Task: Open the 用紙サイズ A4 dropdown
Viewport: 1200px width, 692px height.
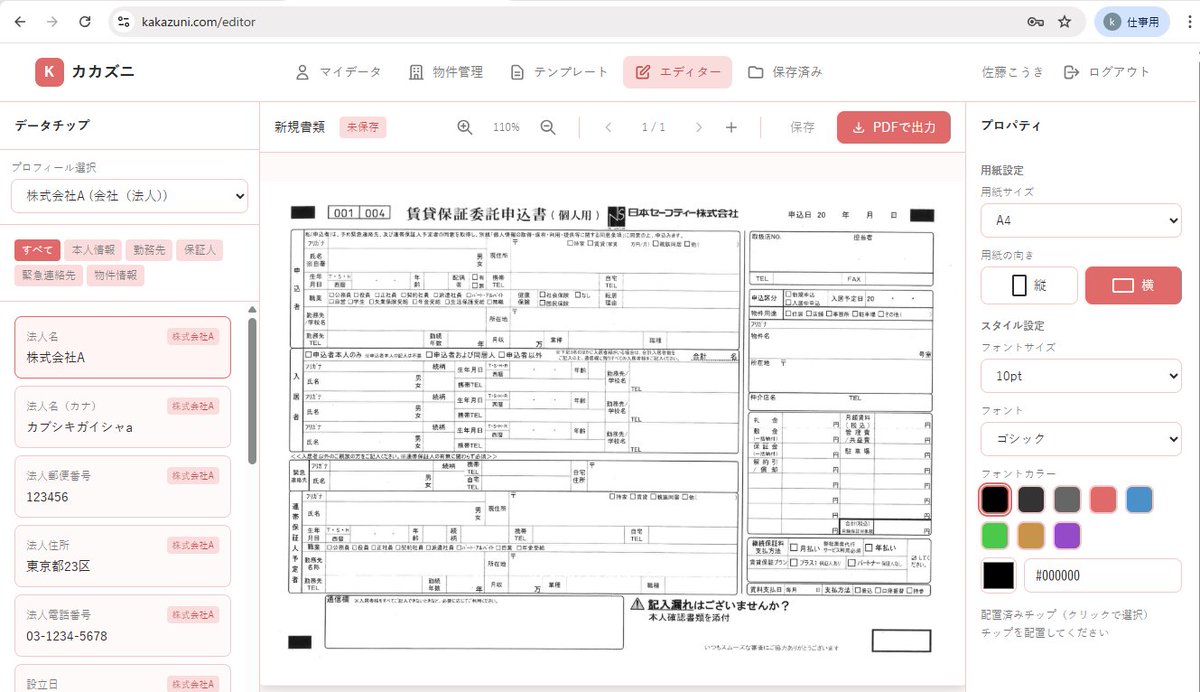Action: (x=1081, y=220)
